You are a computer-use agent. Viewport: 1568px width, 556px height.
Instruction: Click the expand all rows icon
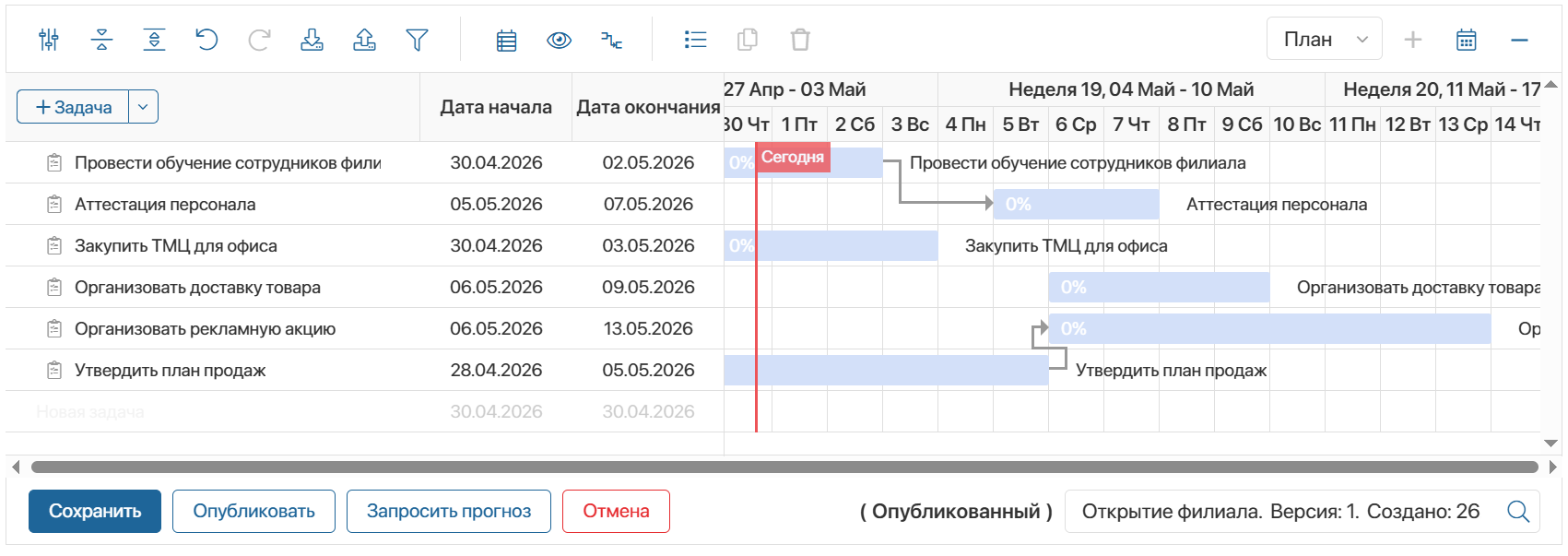[154, 40]
